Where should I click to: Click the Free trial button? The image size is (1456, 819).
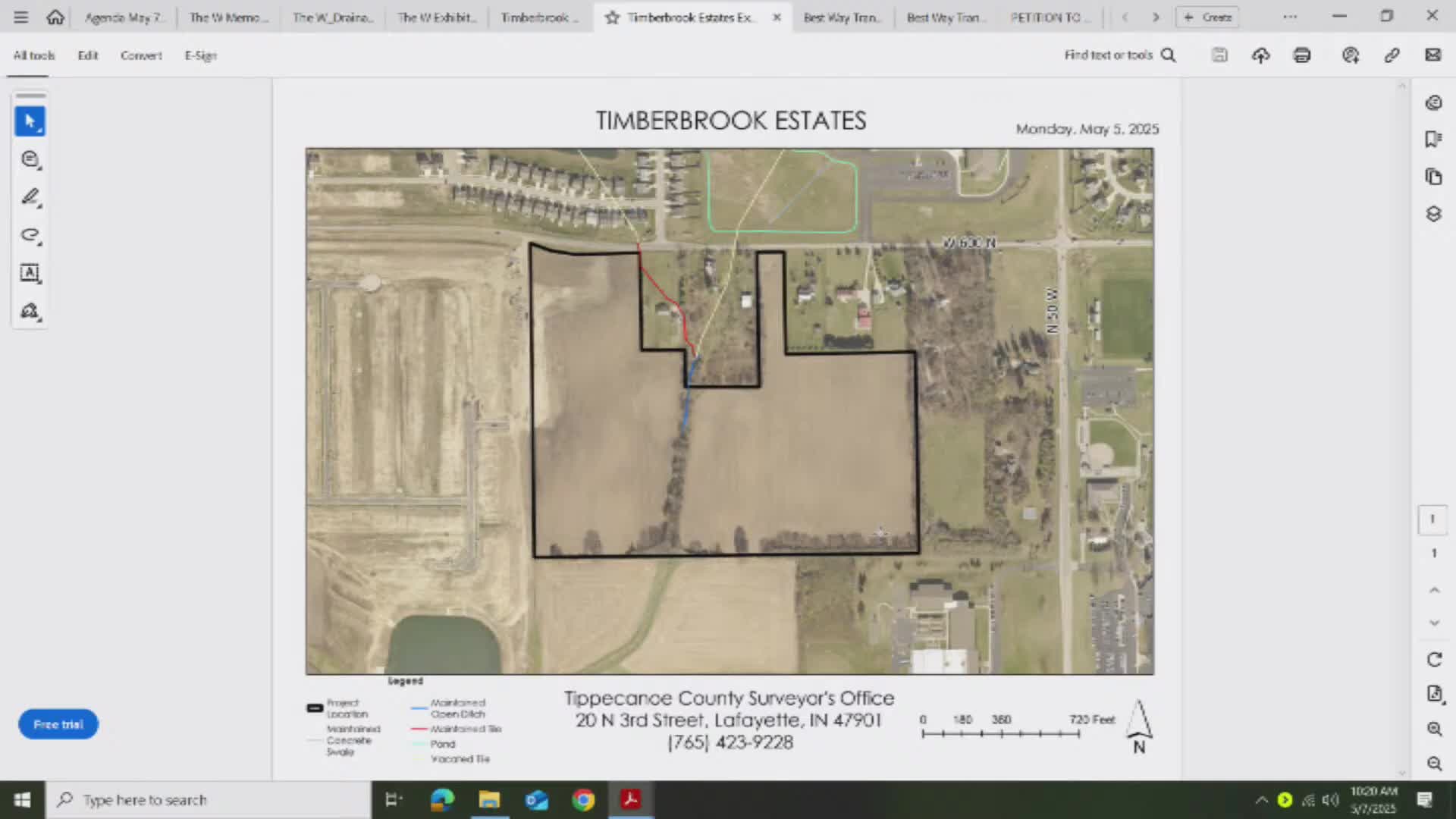58,724
